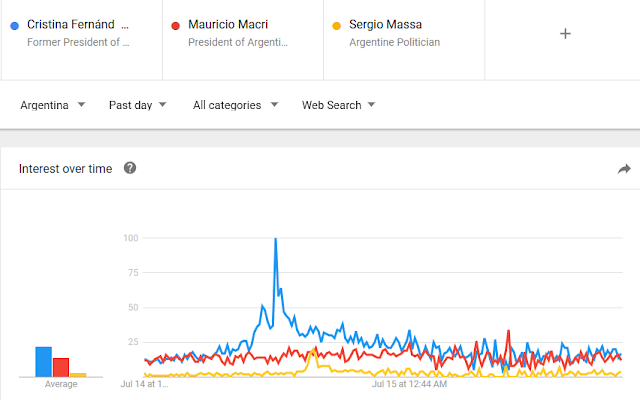Screen dimensions: 640x400
Task: Expand the Web Search type dropdown
Action: 338,105
